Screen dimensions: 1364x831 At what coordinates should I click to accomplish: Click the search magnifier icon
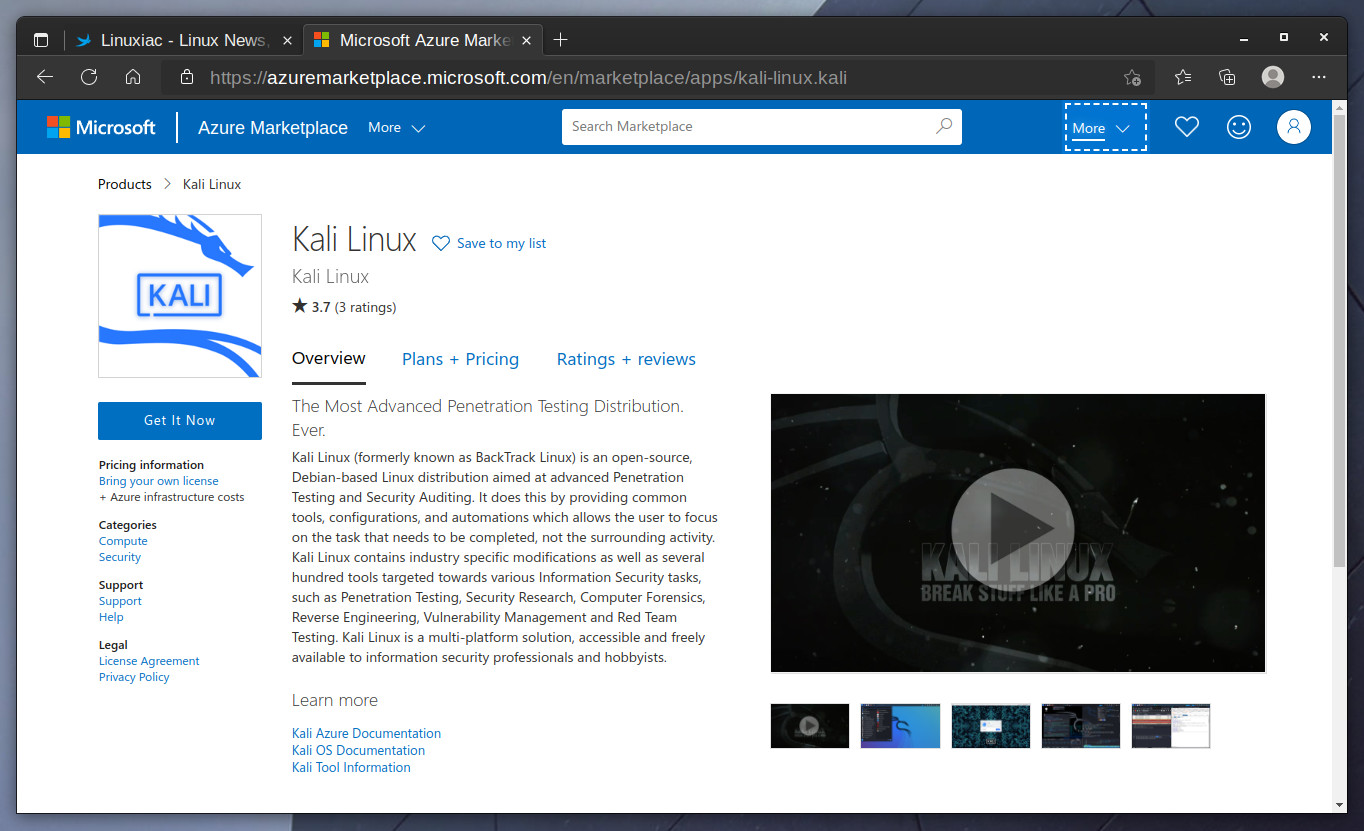(944, 126)
